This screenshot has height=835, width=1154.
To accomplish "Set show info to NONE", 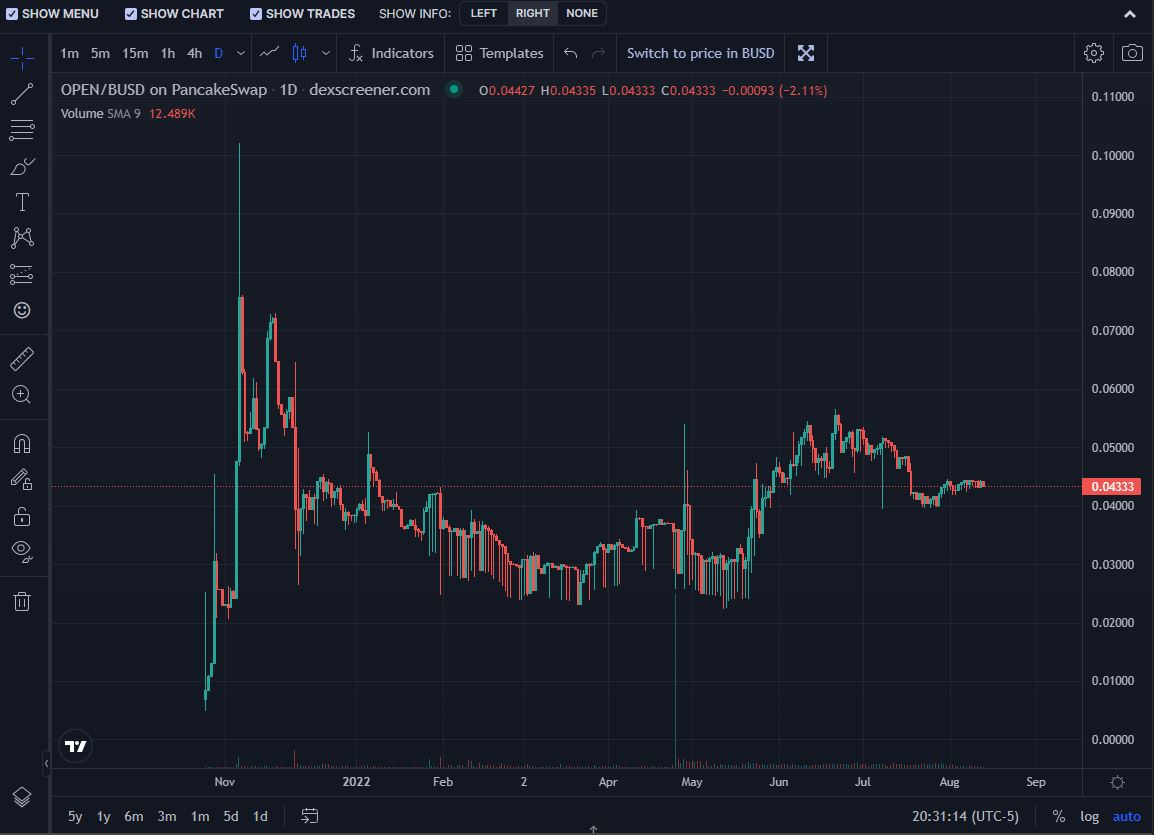I will tap(581, 13).
